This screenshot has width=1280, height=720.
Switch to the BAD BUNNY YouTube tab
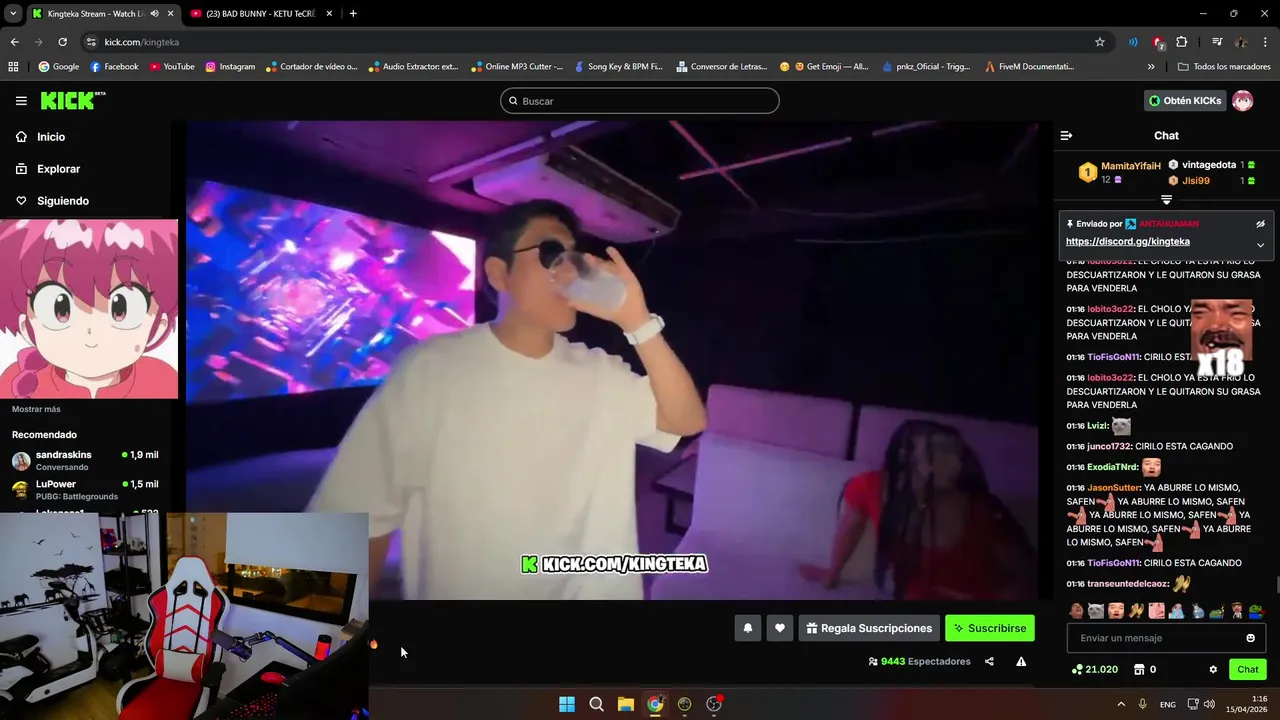260,14
